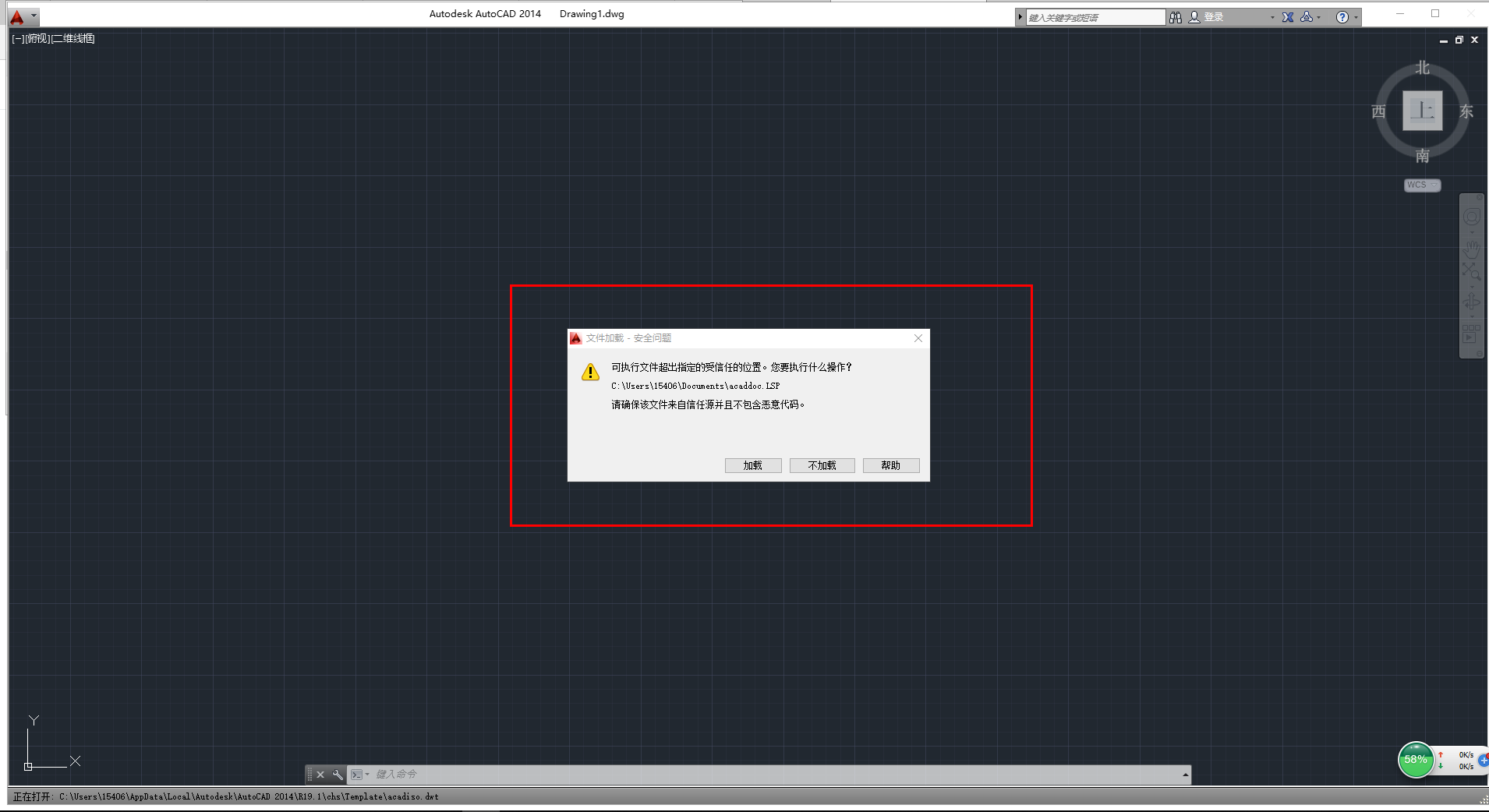Expand the Orbit options arrow
The height and width of the screenshot is (812, 1489).
click(1472, 316)
